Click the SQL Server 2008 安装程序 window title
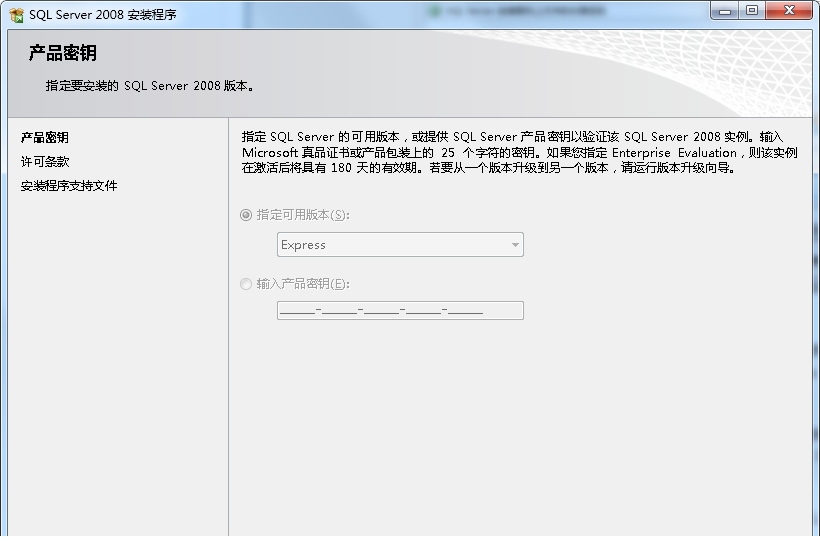 point(102,15)
